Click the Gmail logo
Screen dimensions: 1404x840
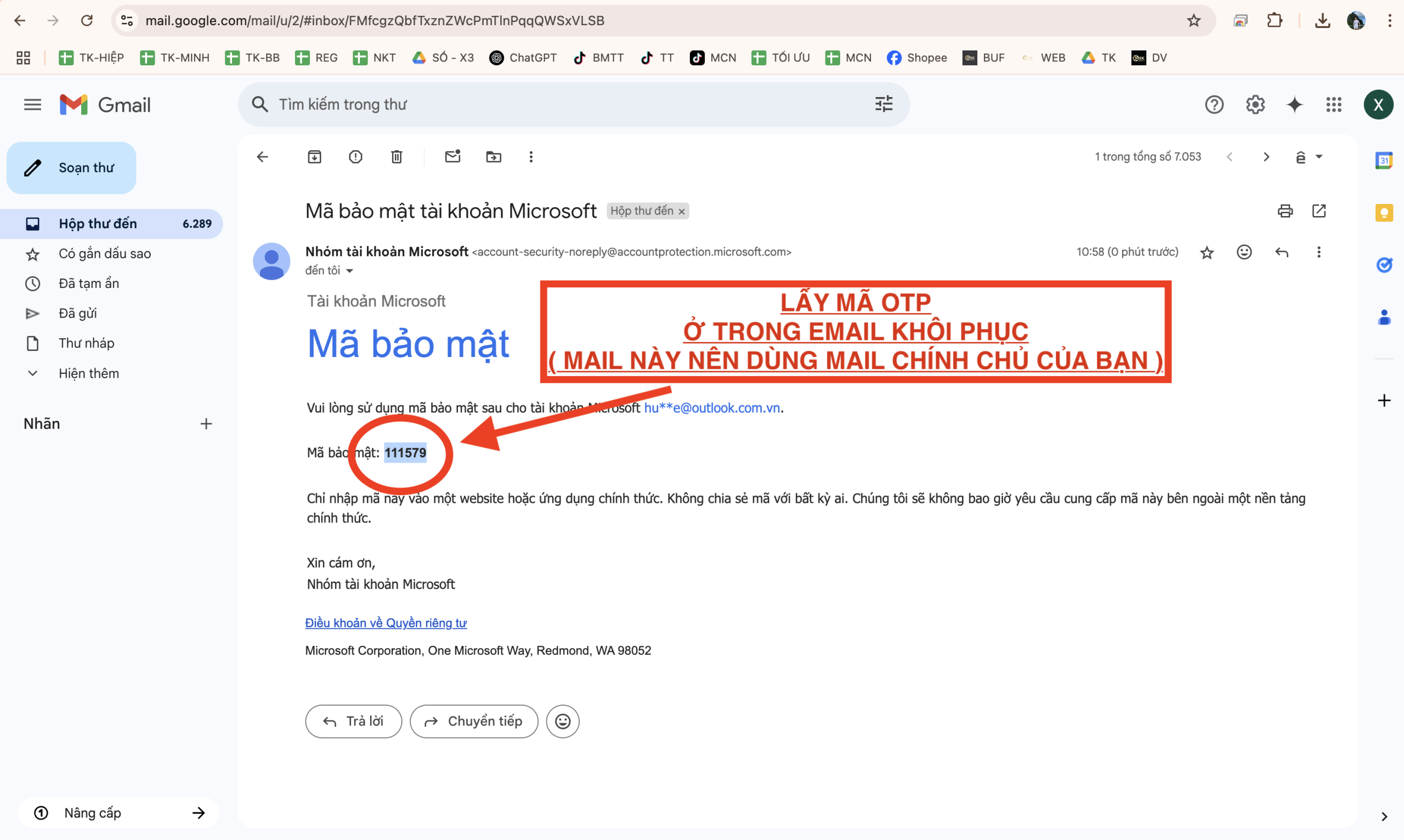pos(105,105)
